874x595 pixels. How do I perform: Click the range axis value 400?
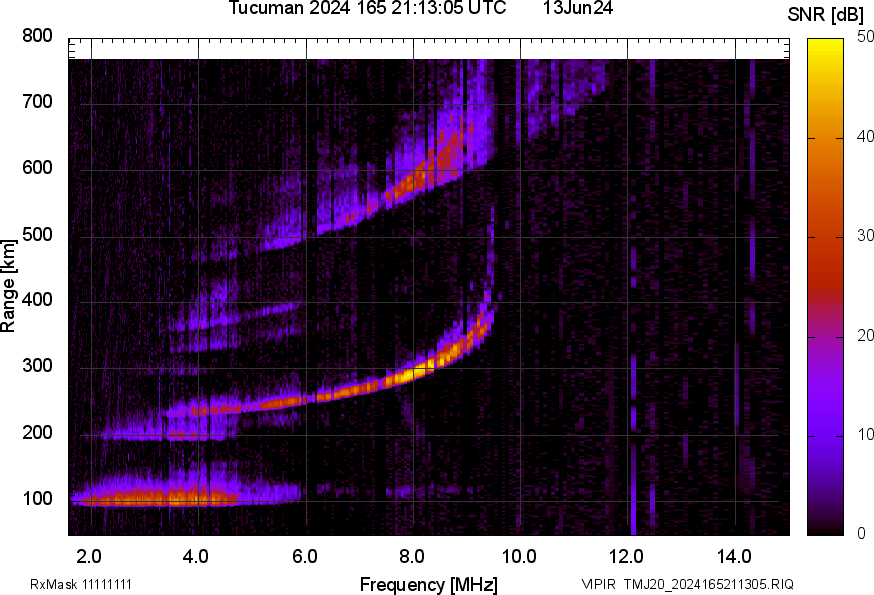tap(37, 300)
